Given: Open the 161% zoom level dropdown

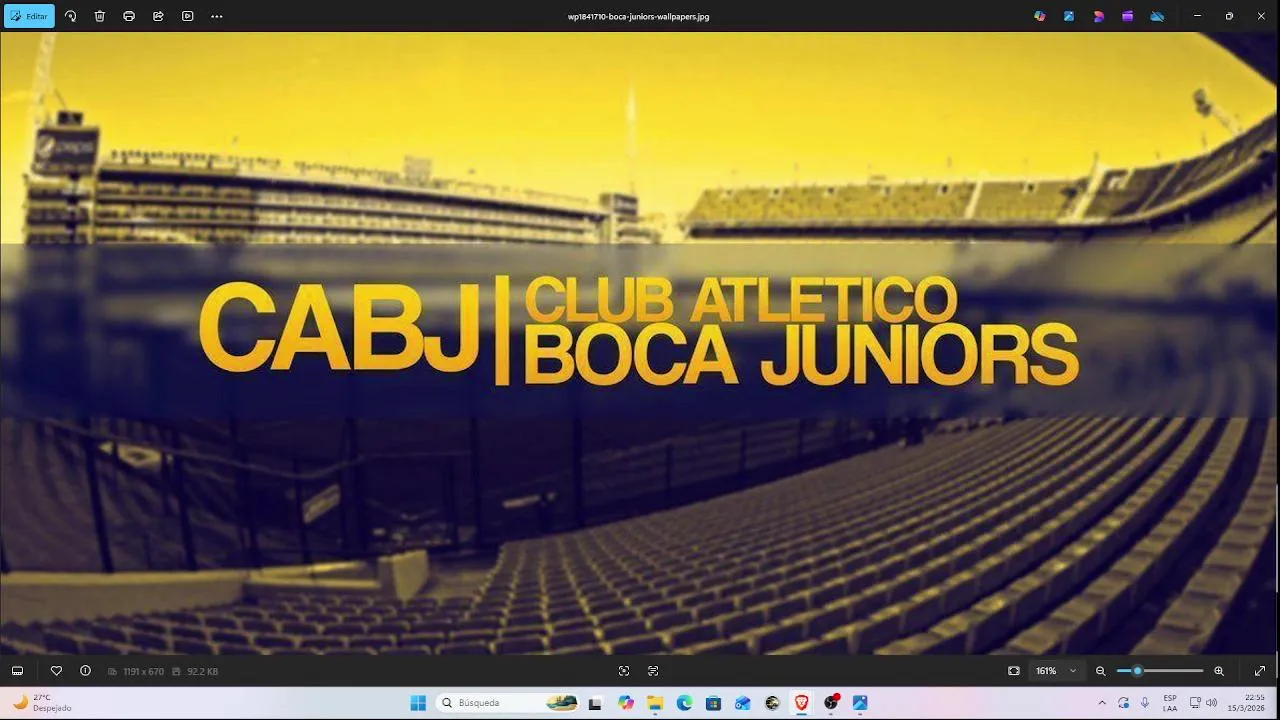Looking at the screenshot, I should 1056,671.
